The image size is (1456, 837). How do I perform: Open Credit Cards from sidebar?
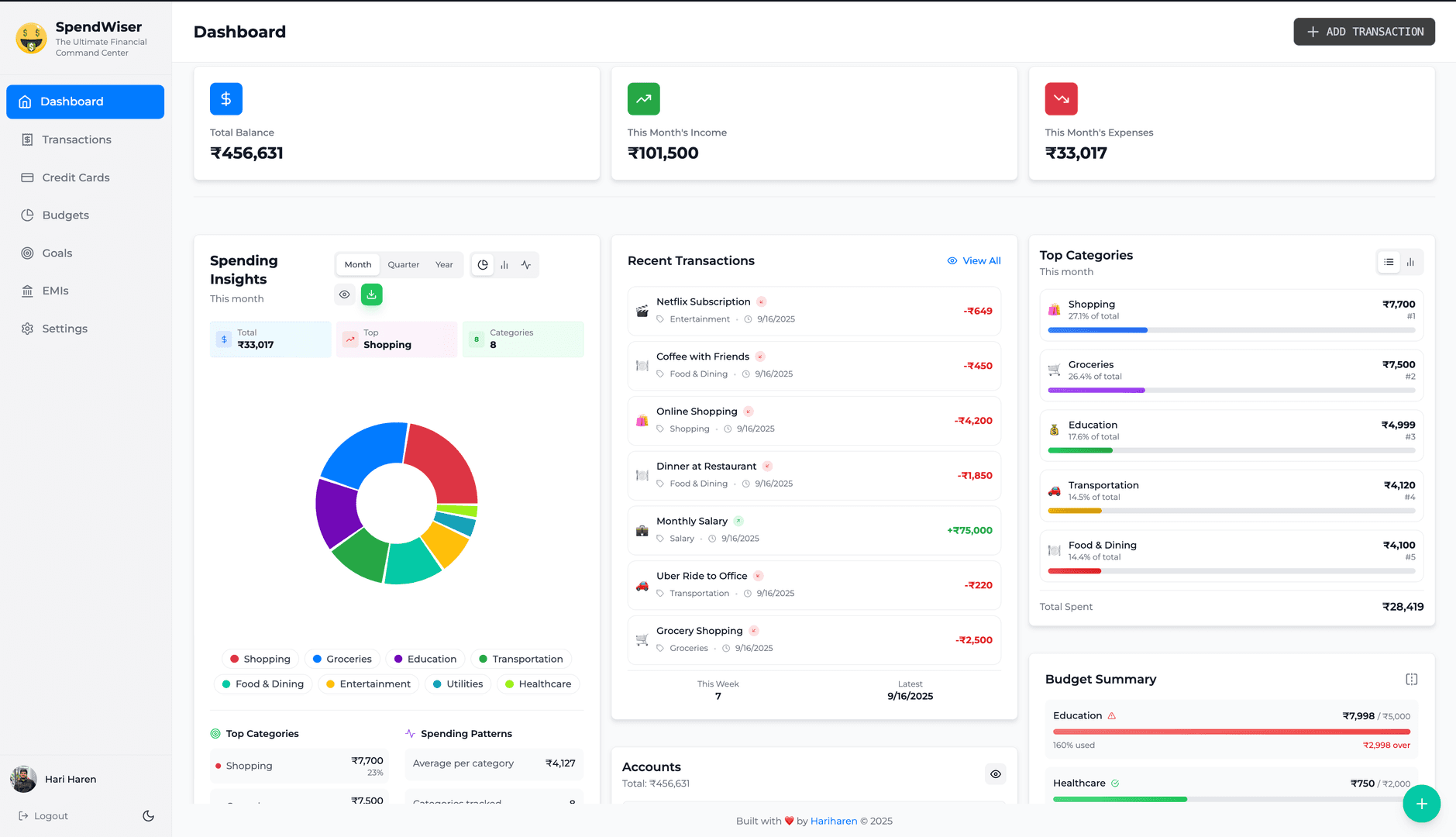[76, 177]
